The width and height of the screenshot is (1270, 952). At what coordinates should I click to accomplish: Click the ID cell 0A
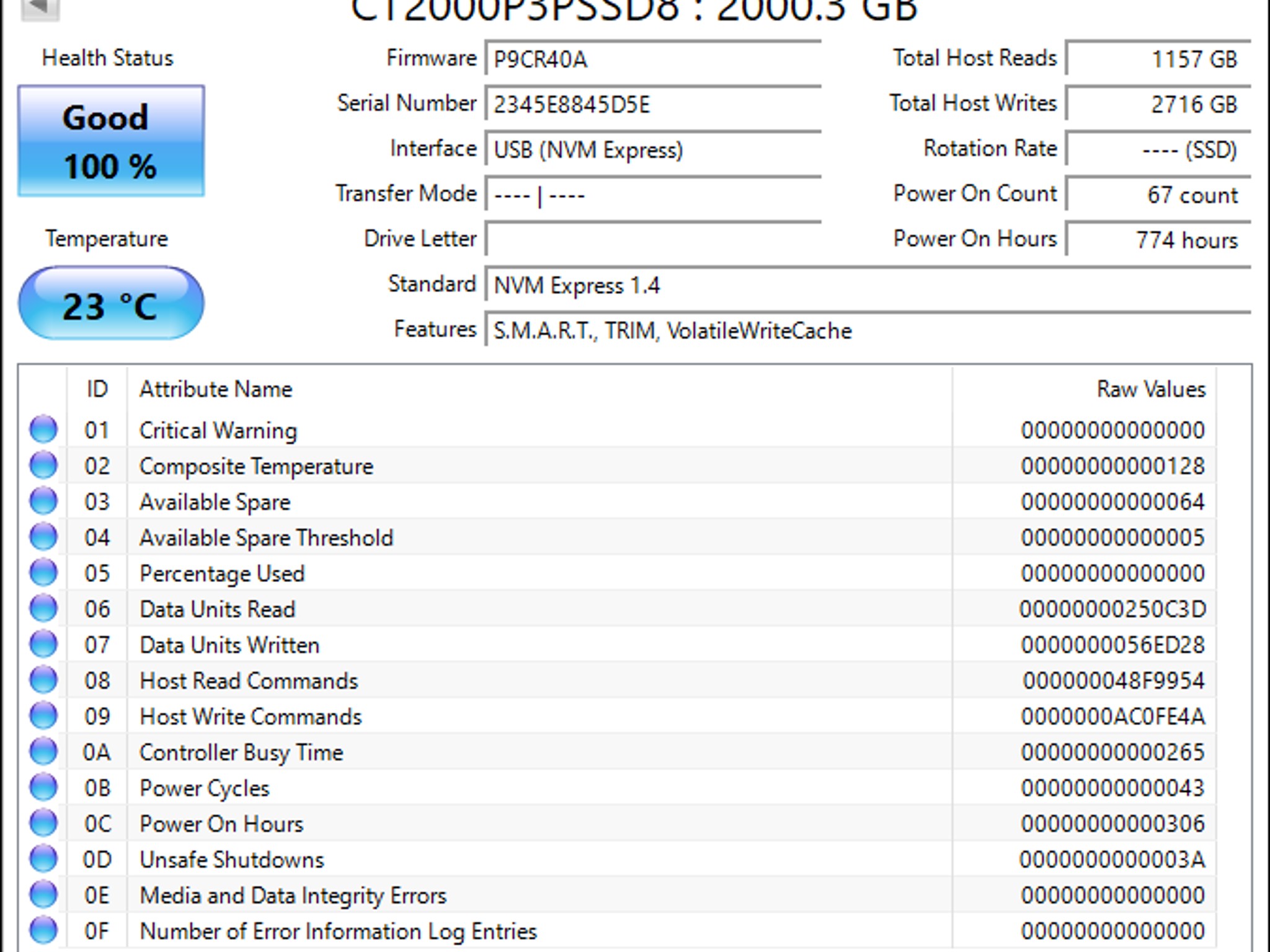97,752
